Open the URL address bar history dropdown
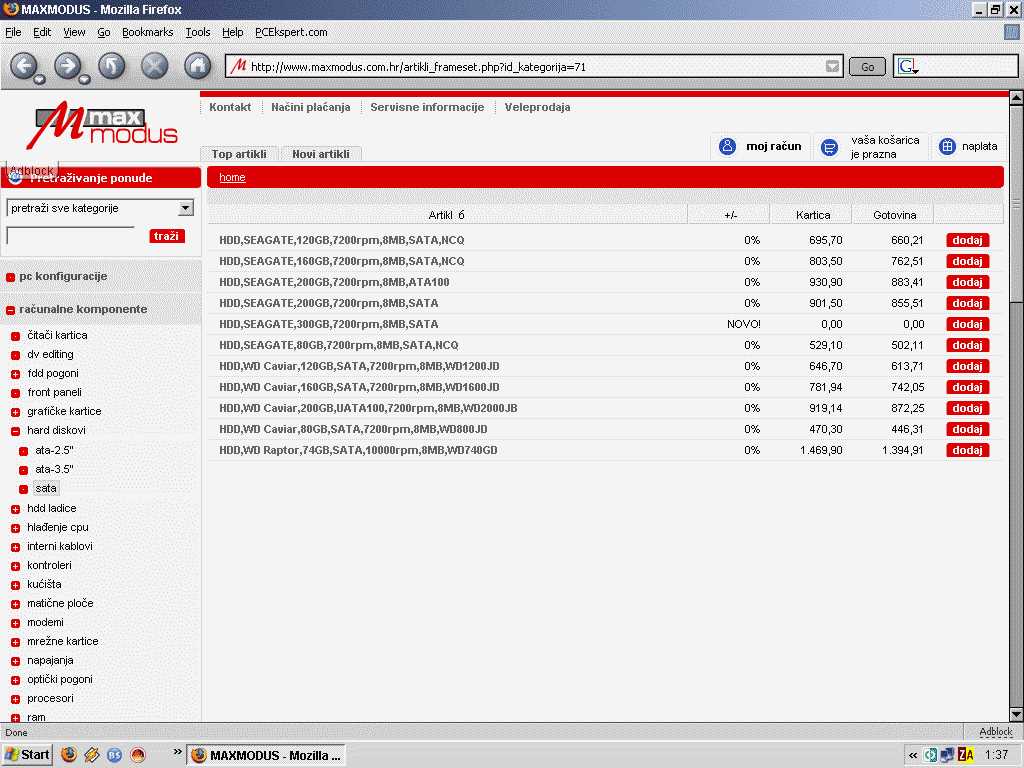1024x768 pixels. [x=833, y=67]
